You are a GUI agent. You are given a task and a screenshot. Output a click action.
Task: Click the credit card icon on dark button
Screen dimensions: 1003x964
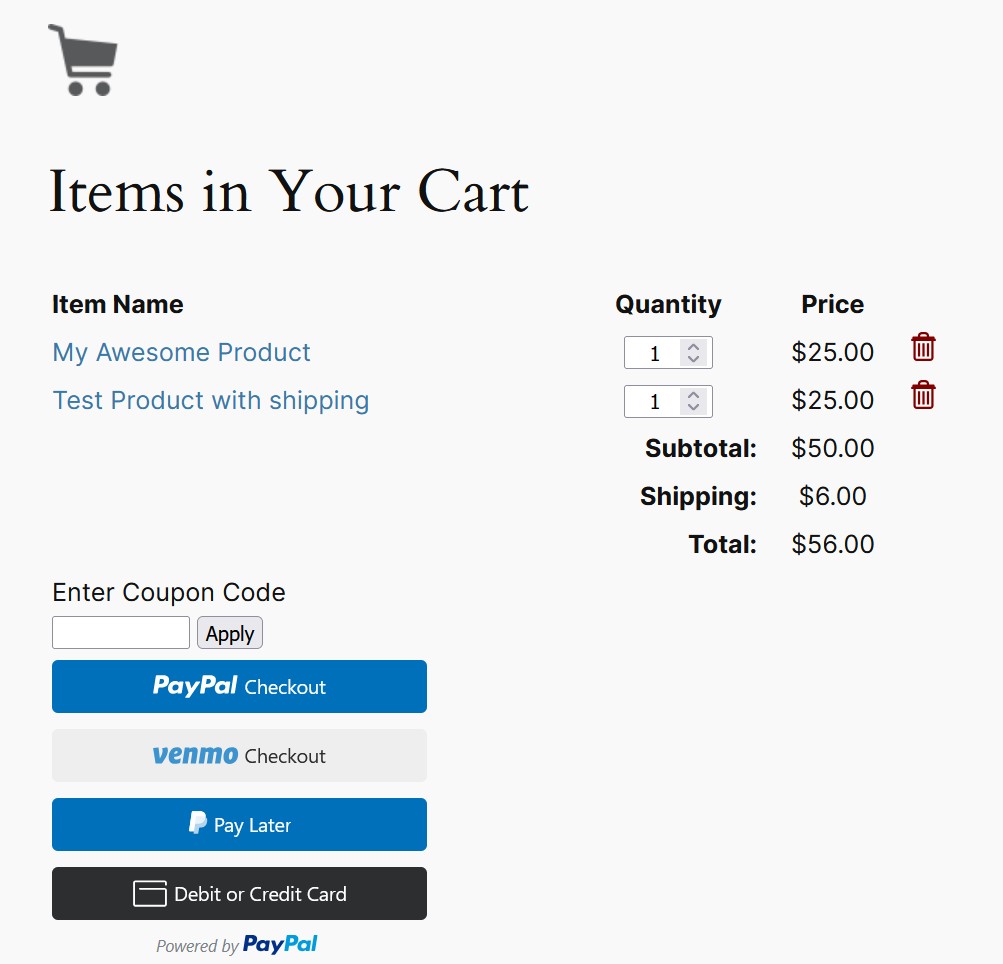pos(148,893)
